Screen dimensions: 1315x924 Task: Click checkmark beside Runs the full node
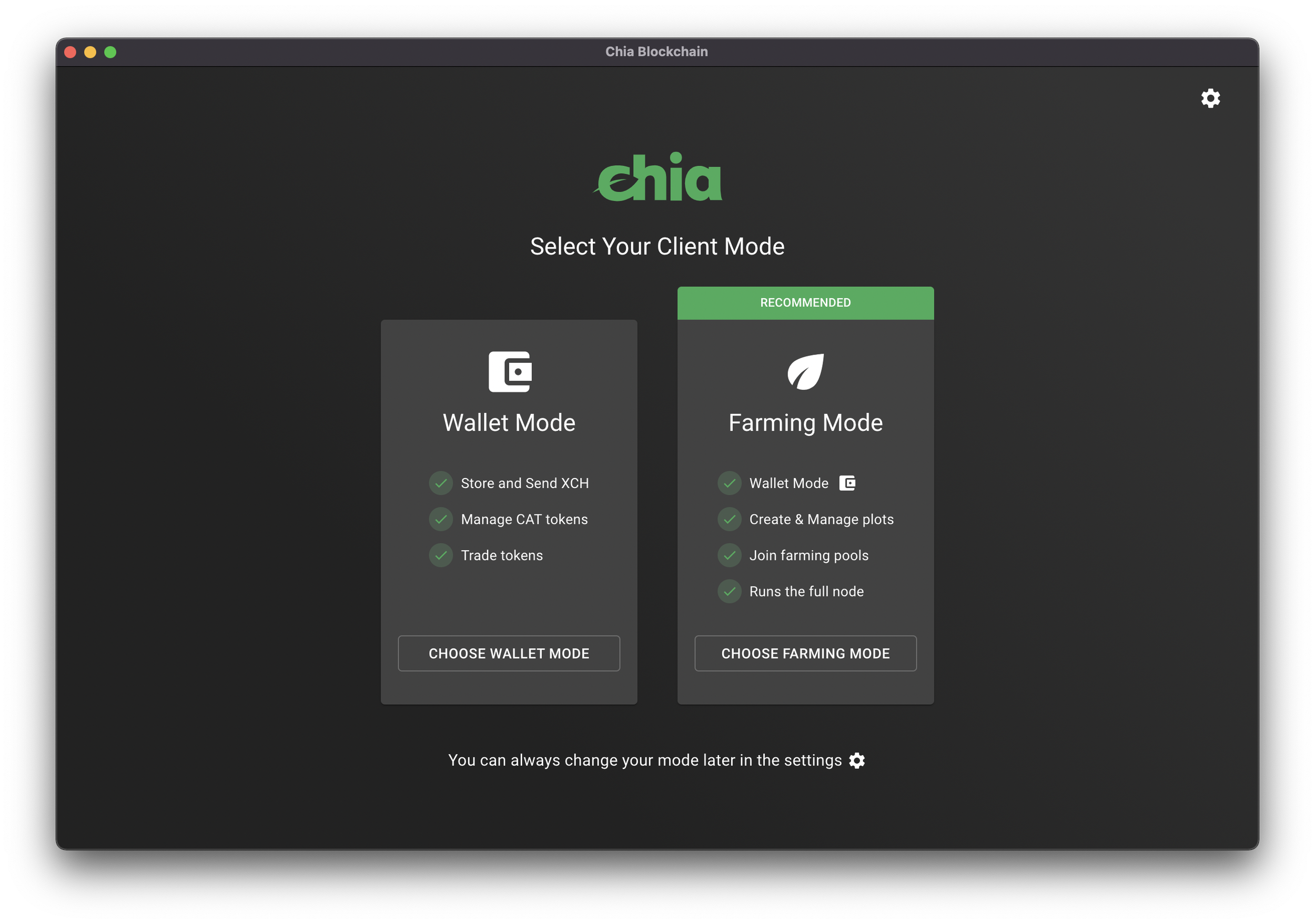click(x=729, y=592)
